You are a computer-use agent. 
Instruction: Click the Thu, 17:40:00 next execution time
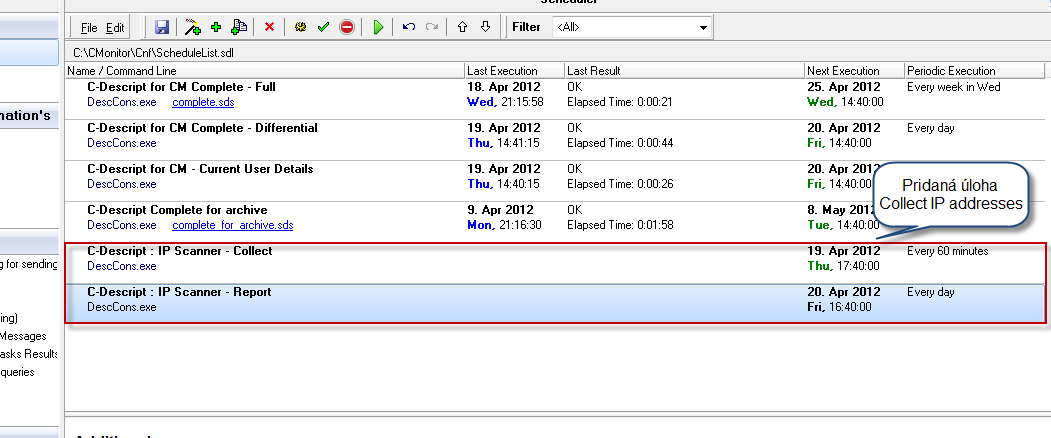point(843,266)
